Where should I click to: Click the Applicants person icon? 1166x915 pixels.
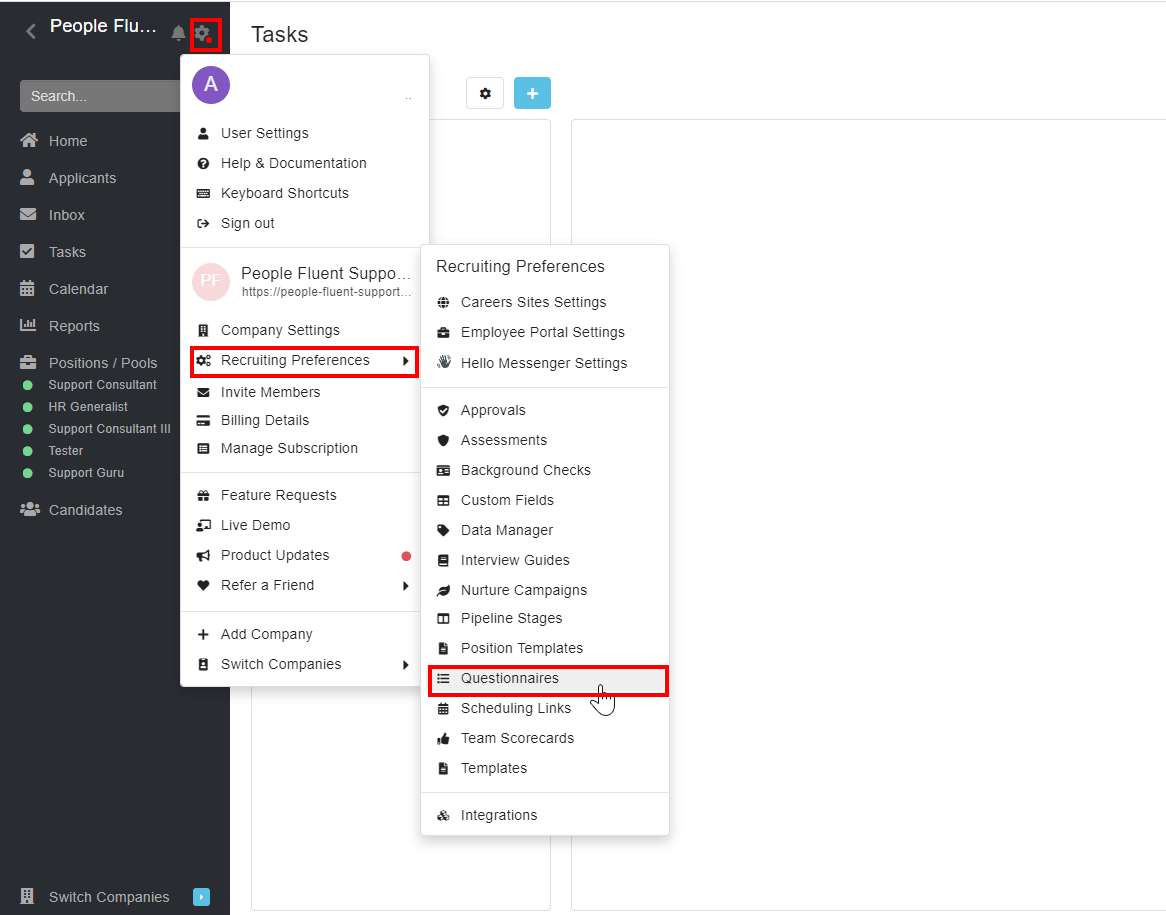coord(28,177)
